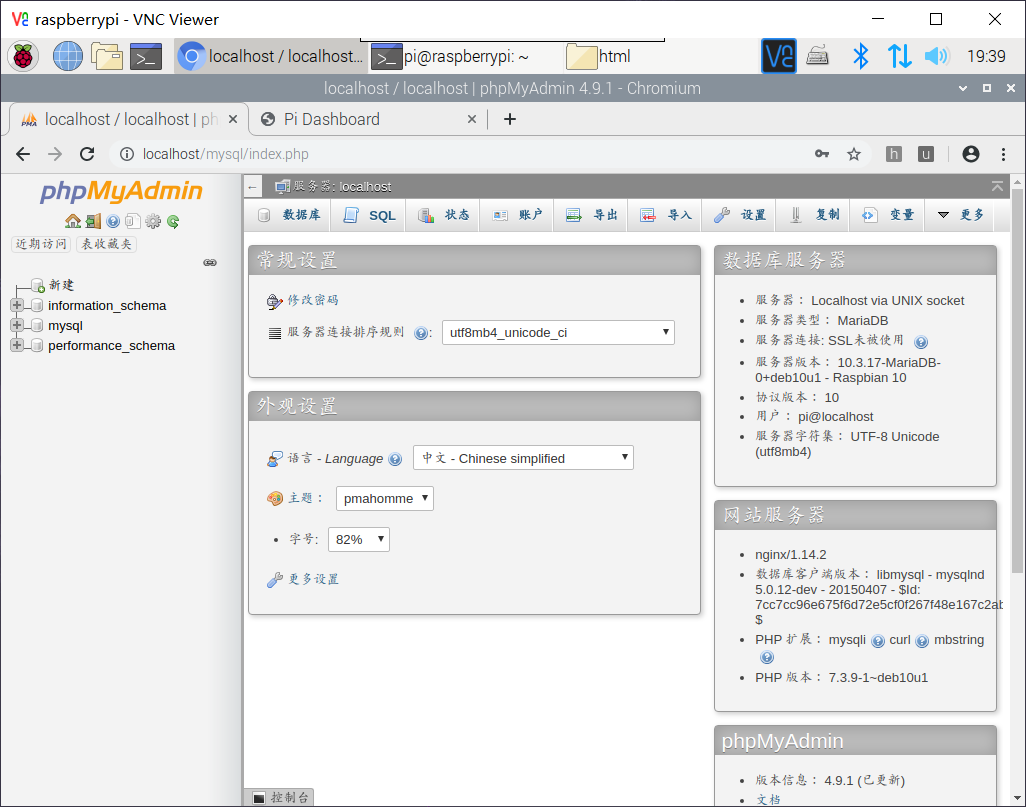Click the 'h' extension icon

pyautogui.click(x=893, y=154)
